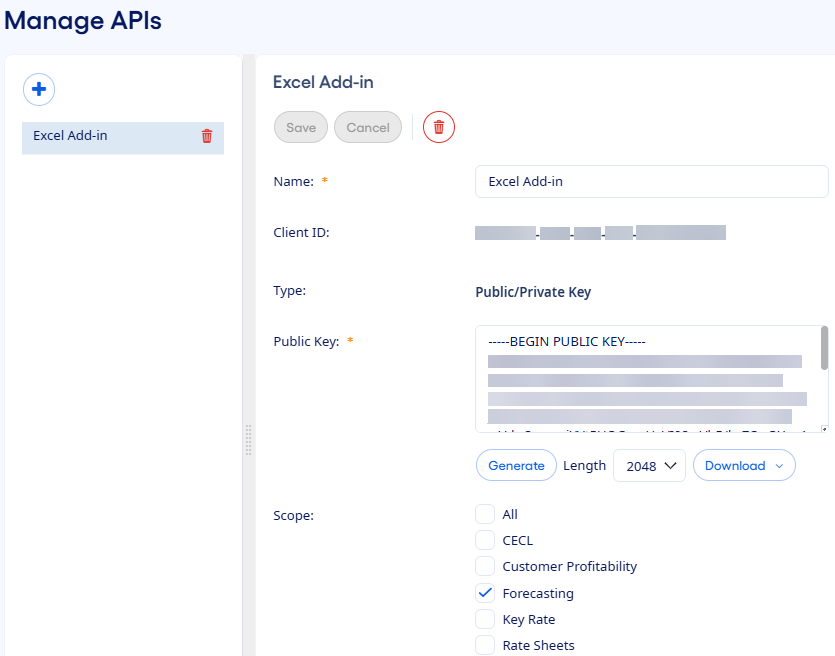Click the BEGIN PUBLIC KEY line
The image size is (835, 656).
click(x=567, y=342)
